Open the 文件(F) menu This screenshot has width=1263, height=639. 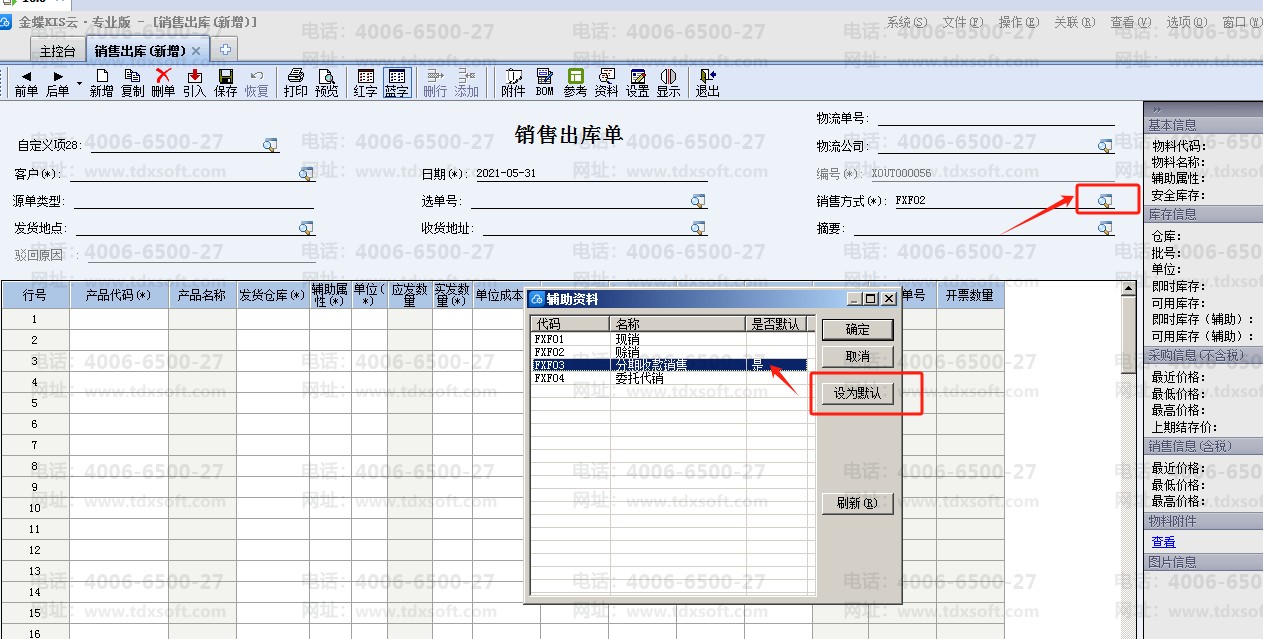[x=963, y=22]
